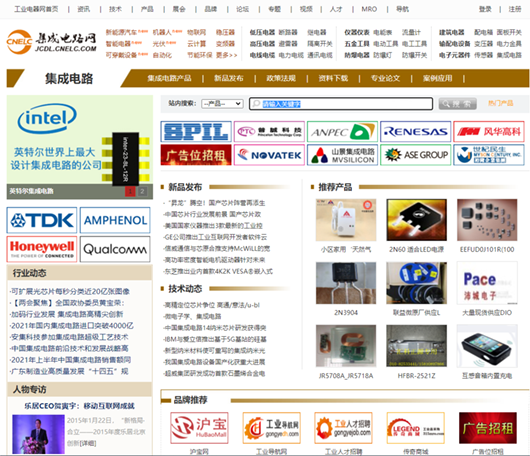Focus the site search keyword field
The height and width of the screenshot is (456, 530).
[341, 103]
